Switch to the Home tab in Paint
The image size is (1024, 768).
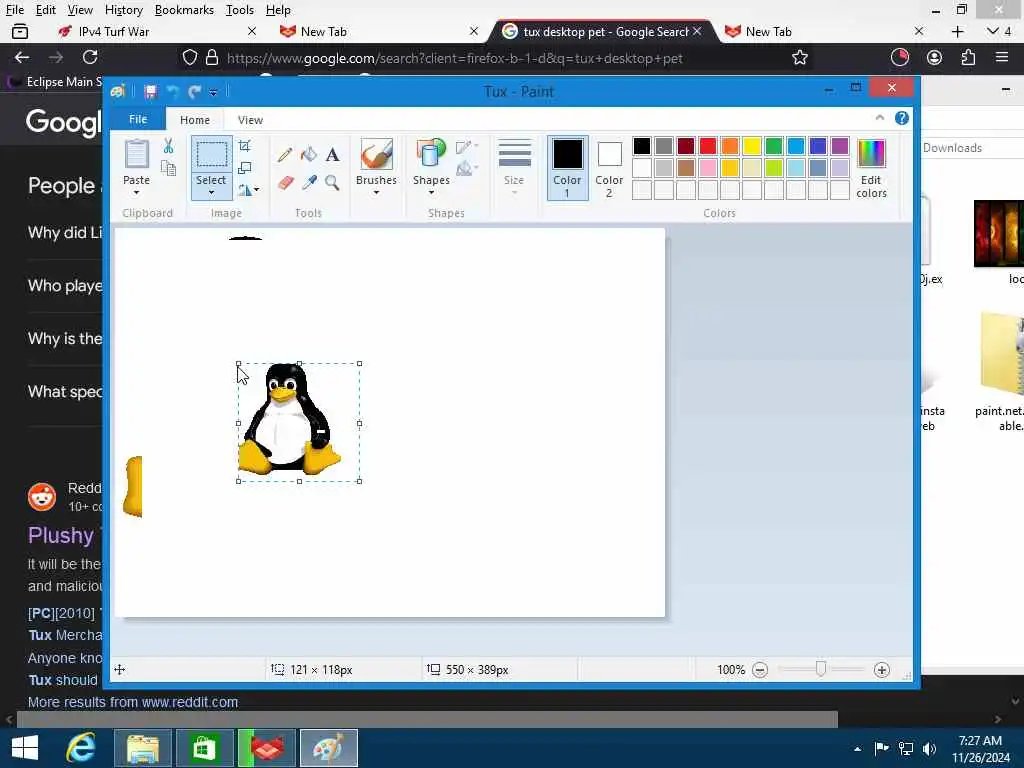[195, 120]
